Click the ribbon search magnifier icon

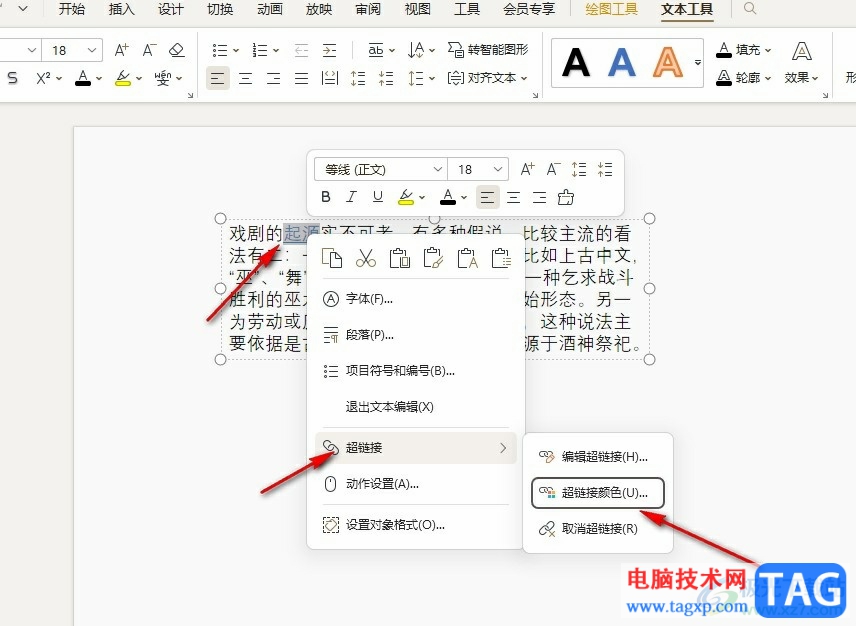point(750,9)
